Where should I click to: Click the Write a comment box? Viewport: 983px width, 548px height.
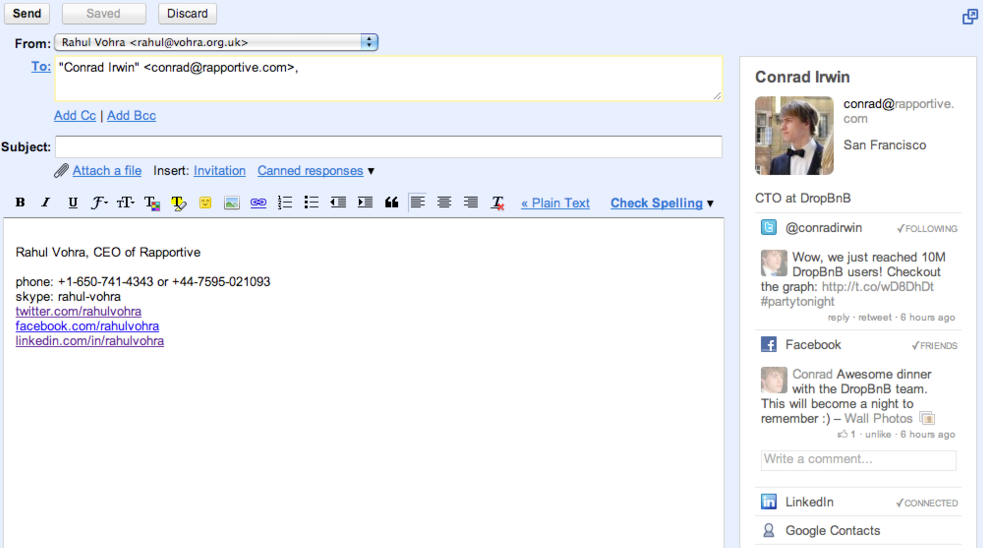(859, 460)
